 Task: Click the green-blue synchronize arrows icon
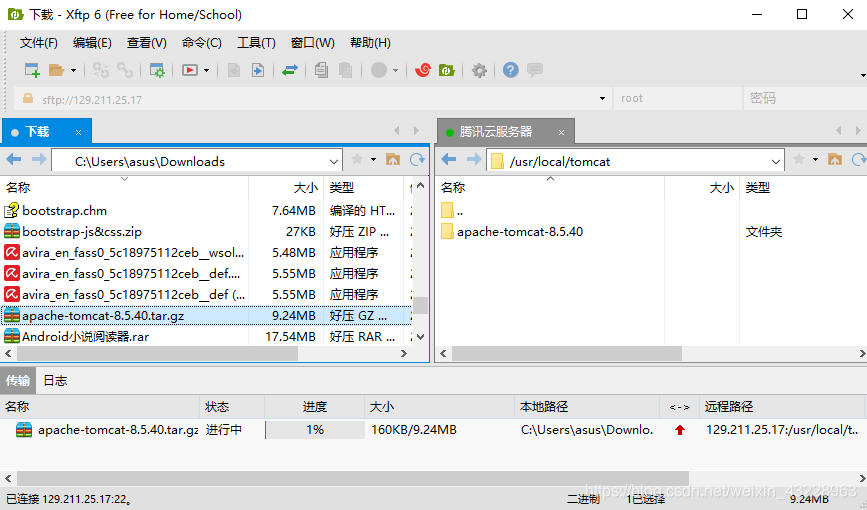(x=290, y=70)
